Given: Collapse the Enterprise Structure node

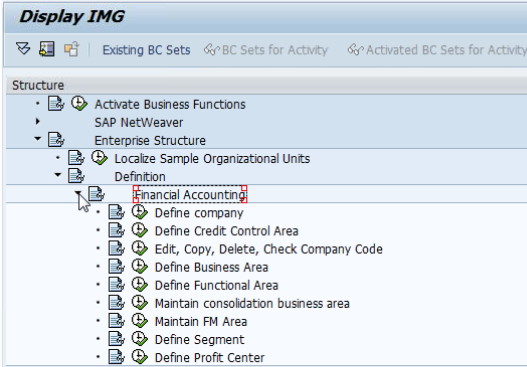Looking at the screenshot, I should click(x=38, y=138).
